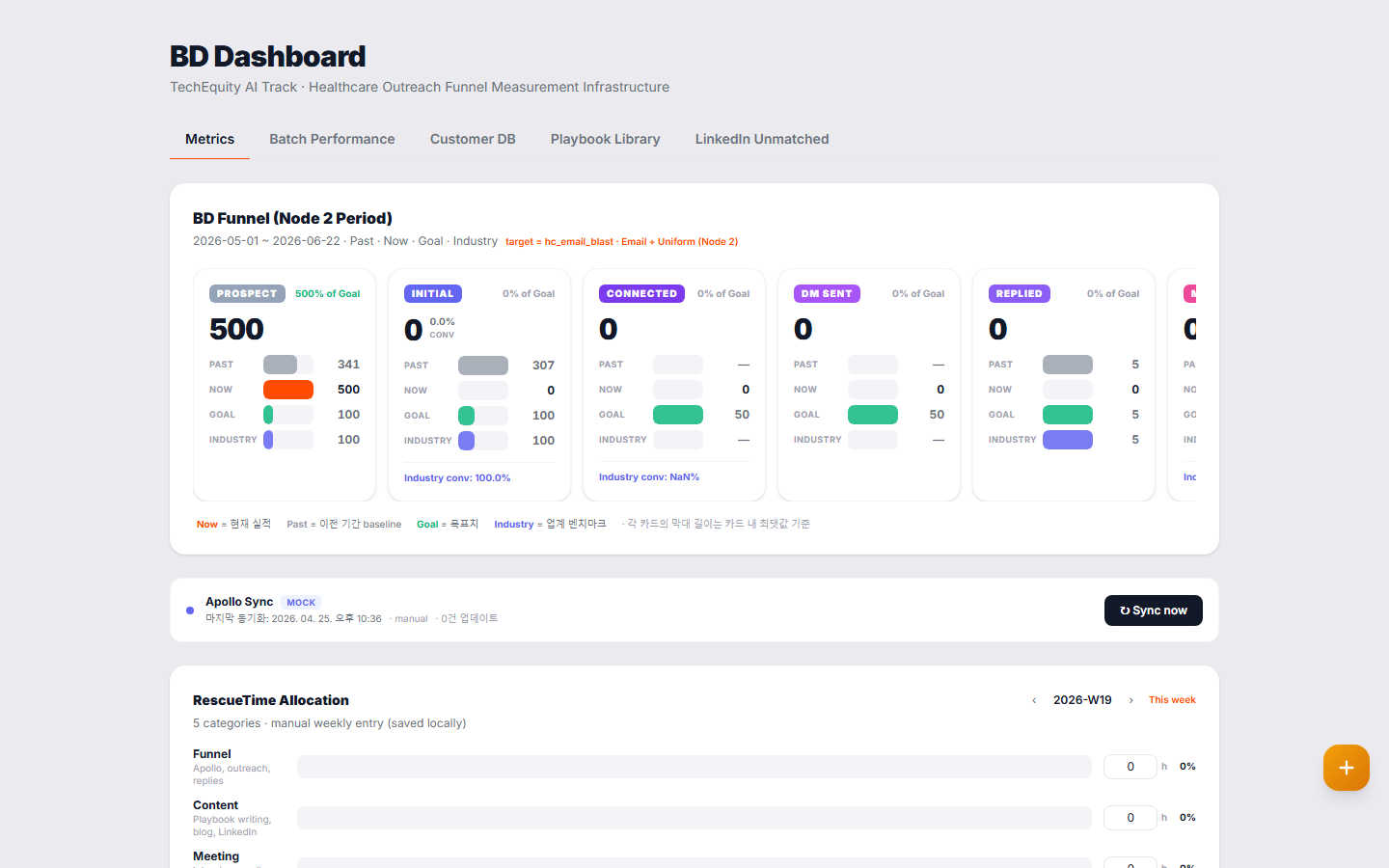Click the Content hours input field
Screen dimensions: 1389x868
[1130, 818]
